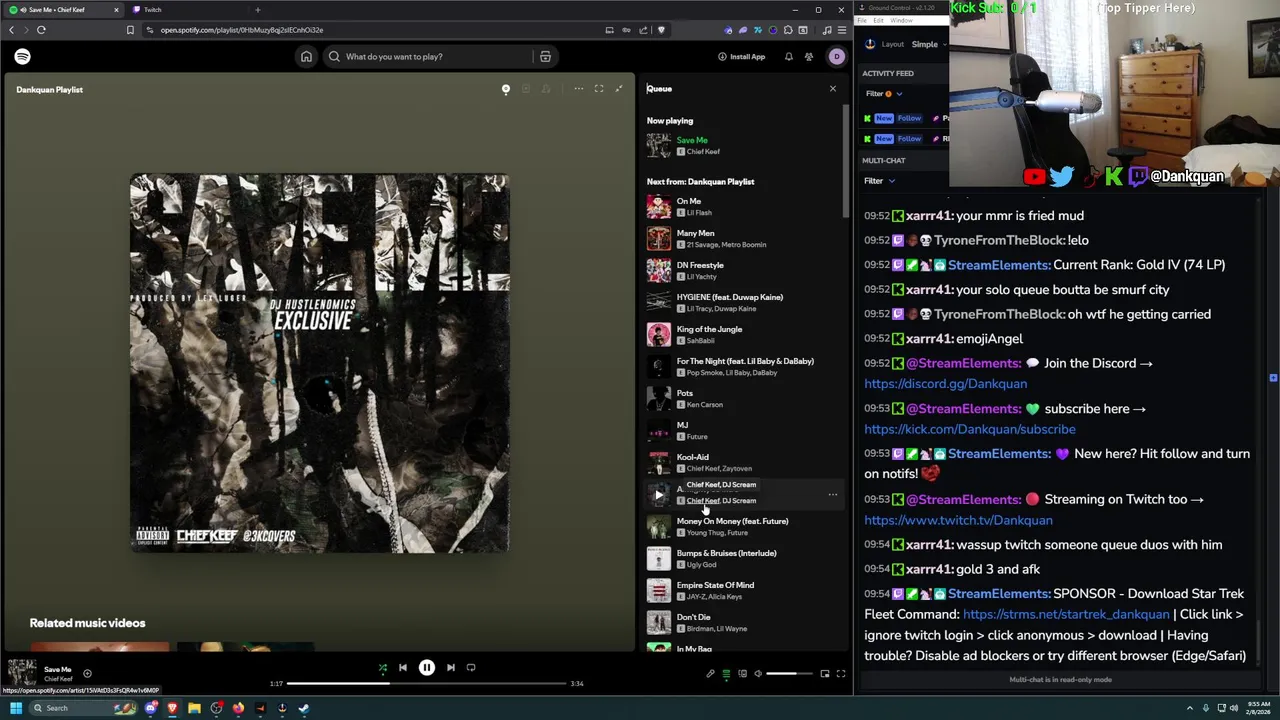Enter full screen from now playing view header
The height and width of the screenshot is (720, 1280).
point(599,89)
